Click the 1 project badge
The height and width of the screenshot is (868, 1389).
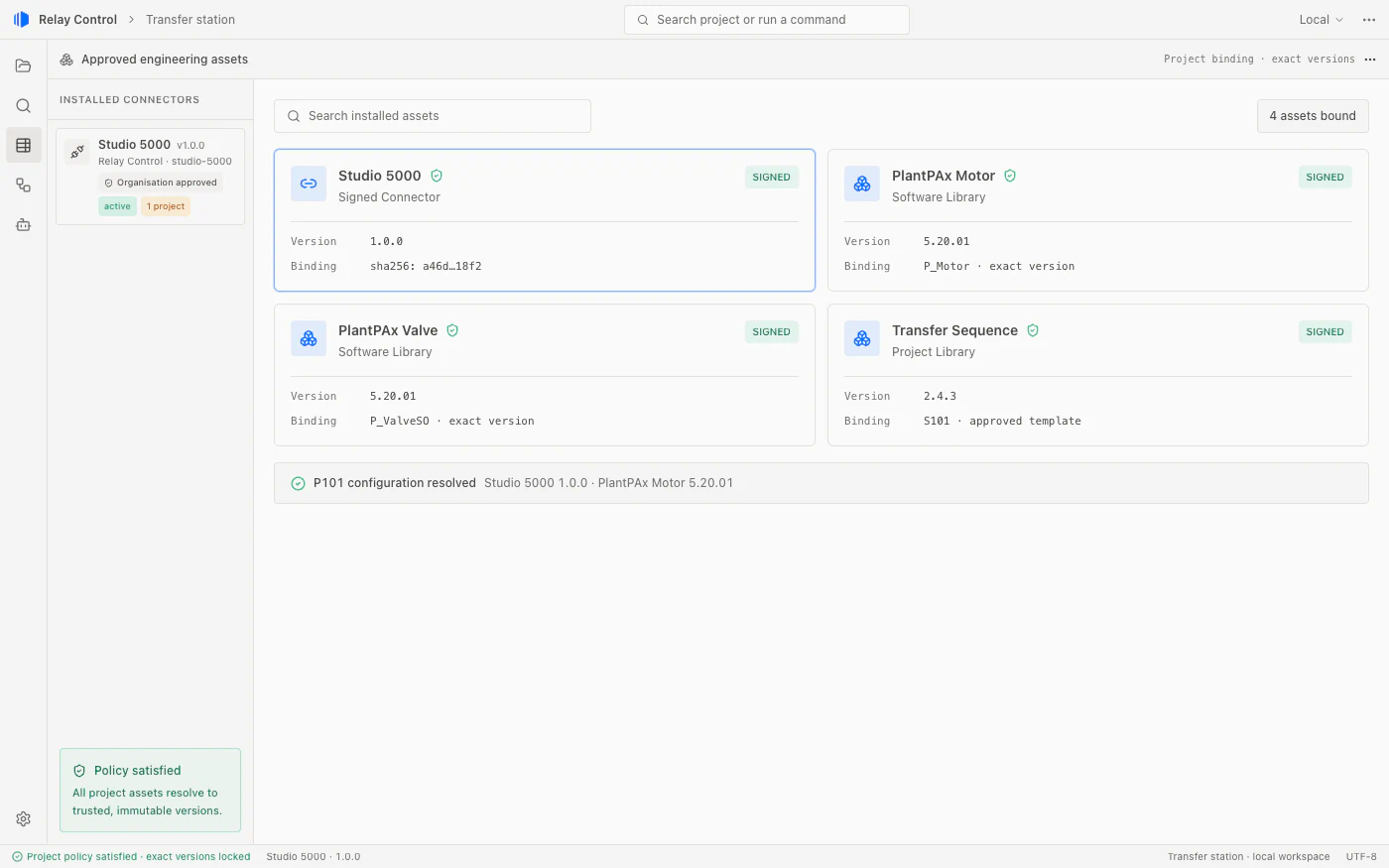click(166, 206)
